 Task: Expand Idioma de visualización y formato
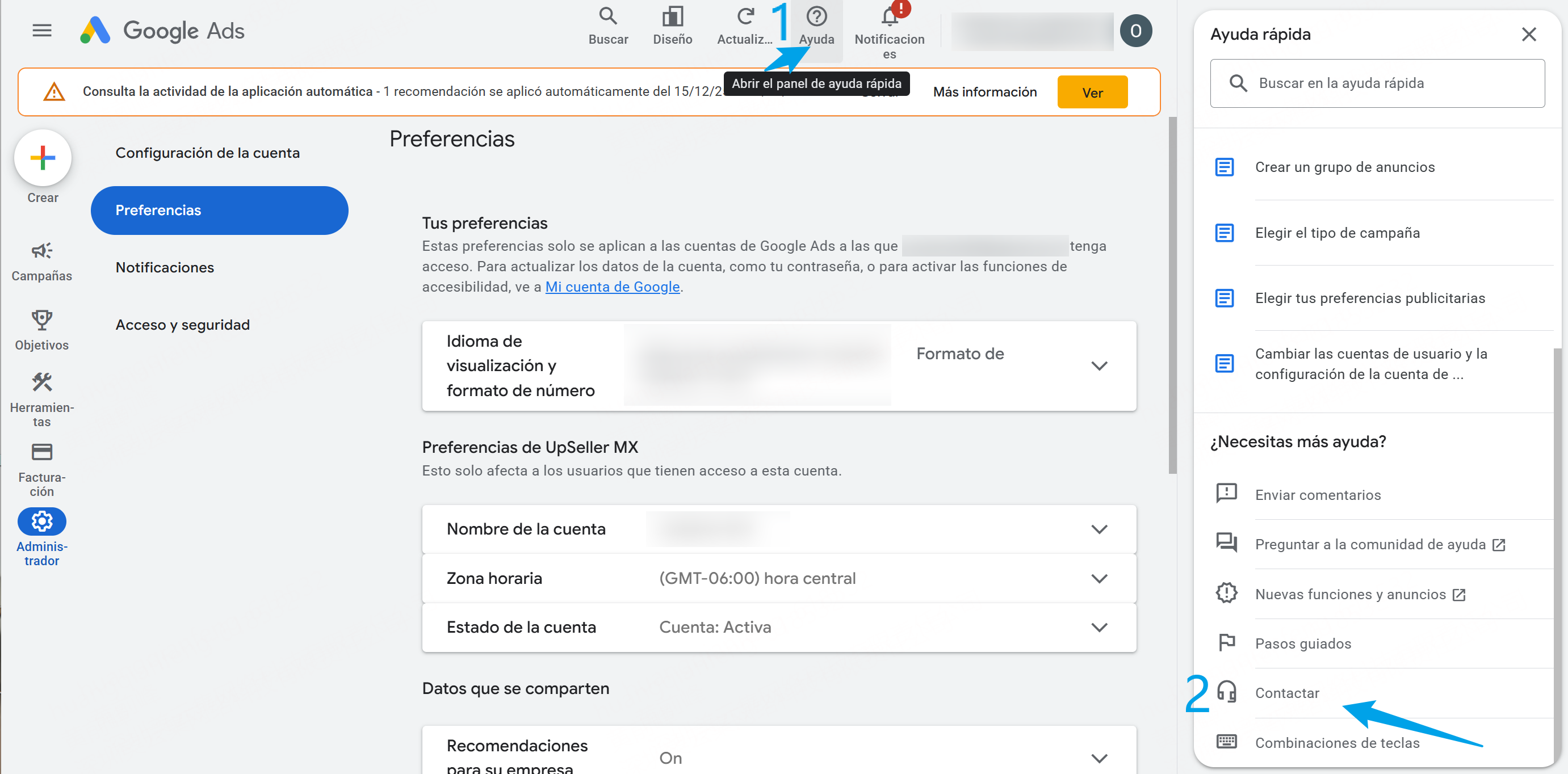click(x=1099, y=365)
